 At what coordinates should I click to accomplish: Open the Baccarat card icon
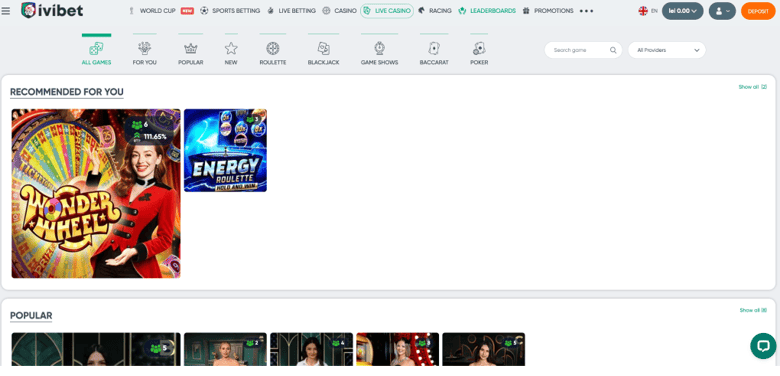[434, 48]
